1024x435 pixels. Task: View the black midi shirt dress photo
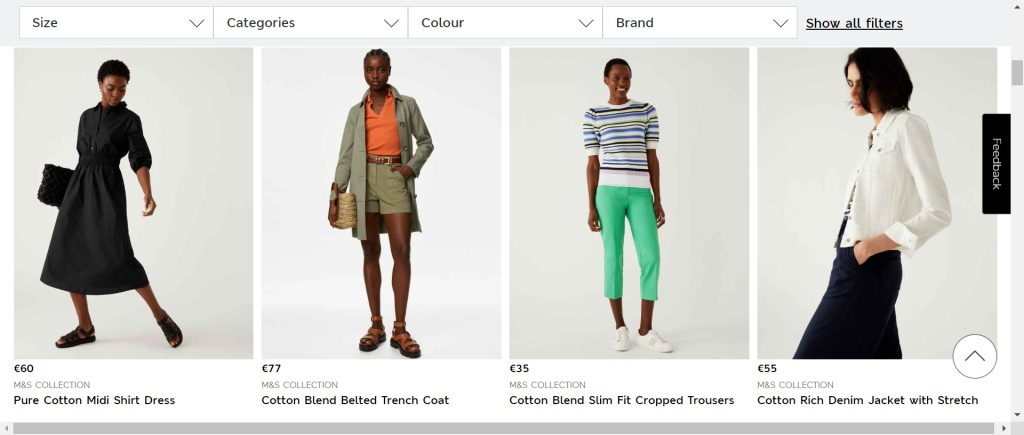click(133, 203)
